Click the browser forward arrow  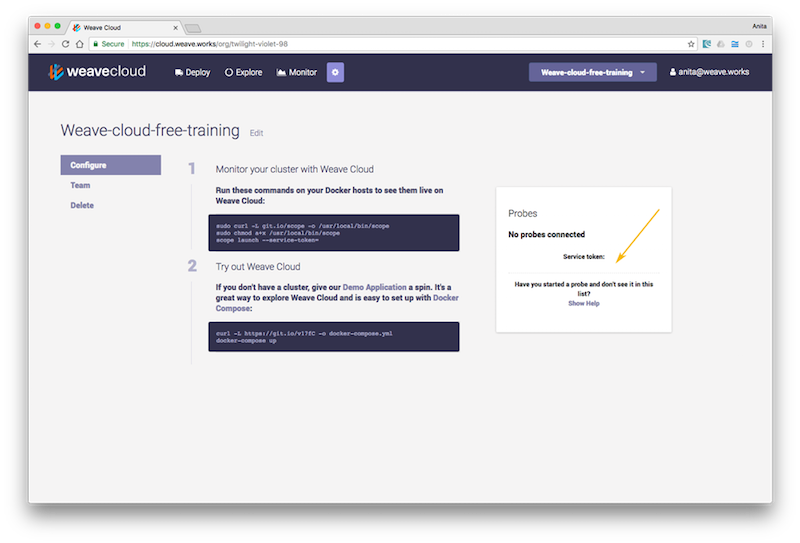(x=51, y=44)
